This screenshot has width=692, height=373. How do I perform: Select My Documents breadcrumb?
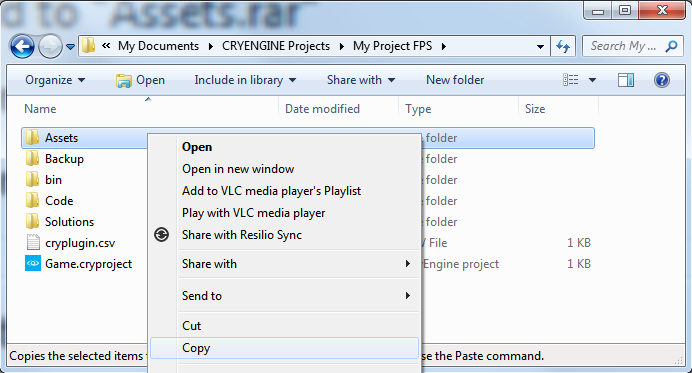(158, 46)
